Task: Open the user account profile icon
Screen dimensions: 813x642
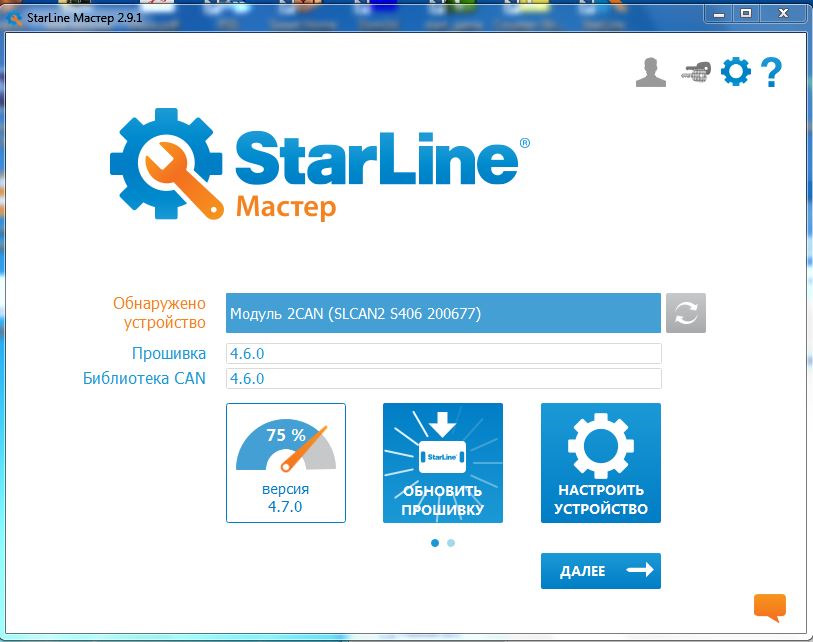Action: 651,72
